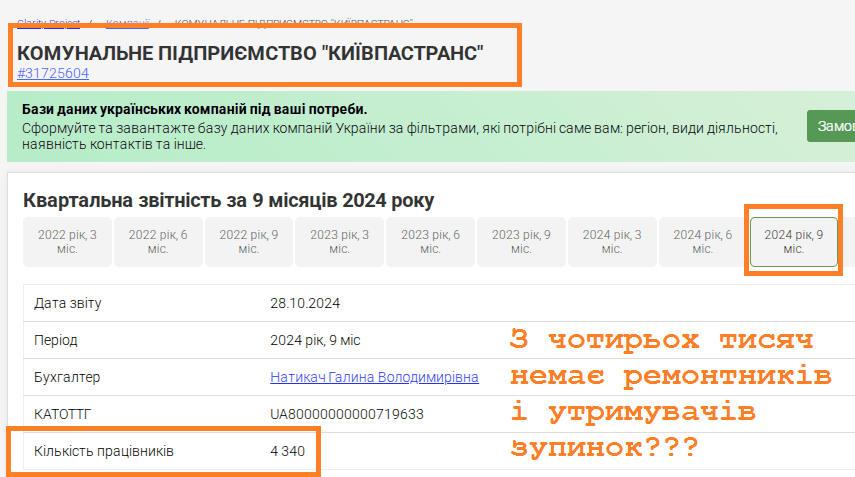Open company code #31725604 link
The height and width of the screenshot is (477, 855).
[x=53, y=73]
